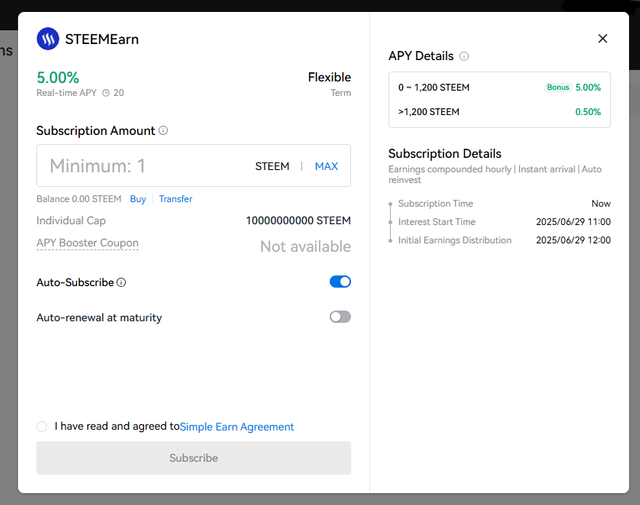640x505 pixels.
Task: Click the 'Interest Start Time' label
Action: [437, 222]
